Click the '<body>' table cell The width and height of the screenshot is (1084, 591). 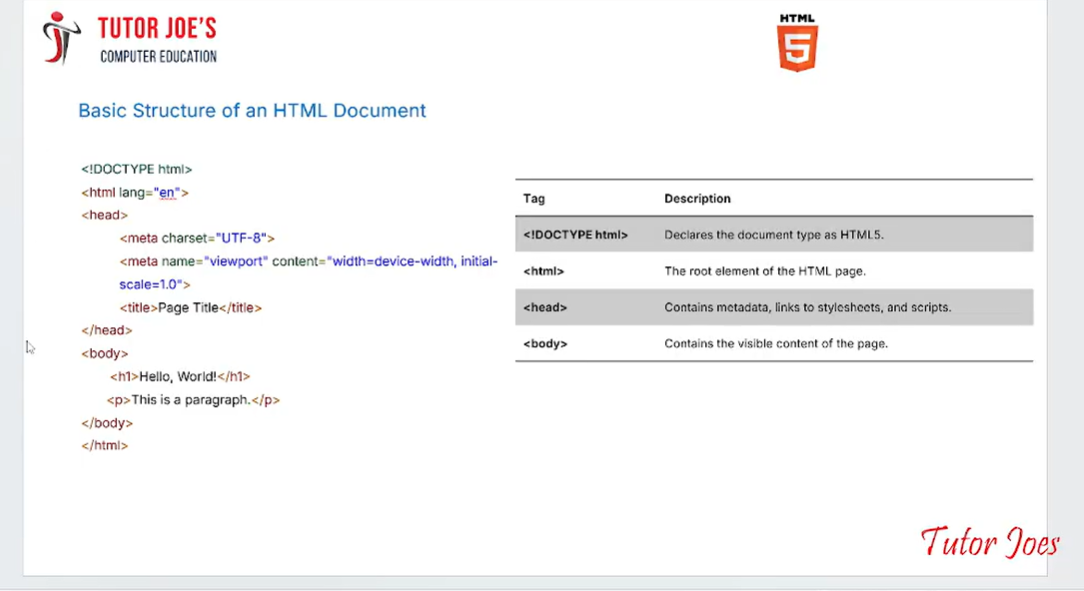tap(545, 344)
